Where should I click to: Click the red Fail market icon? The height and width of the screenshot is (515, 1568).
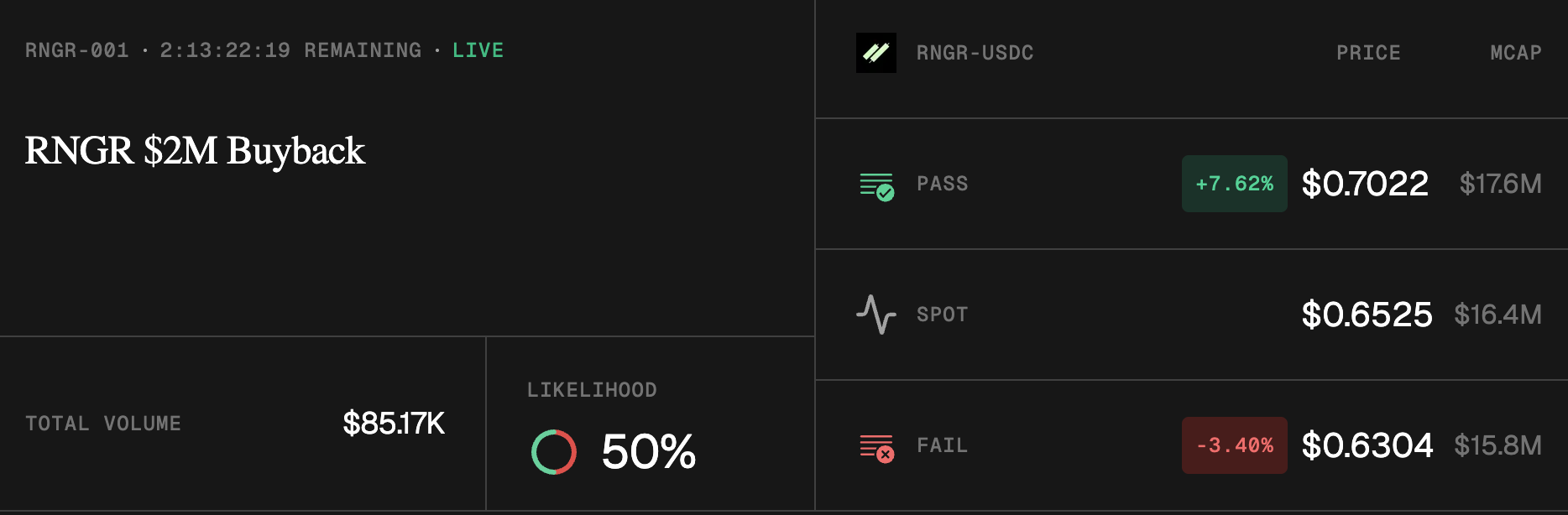[x=876, y=447]
